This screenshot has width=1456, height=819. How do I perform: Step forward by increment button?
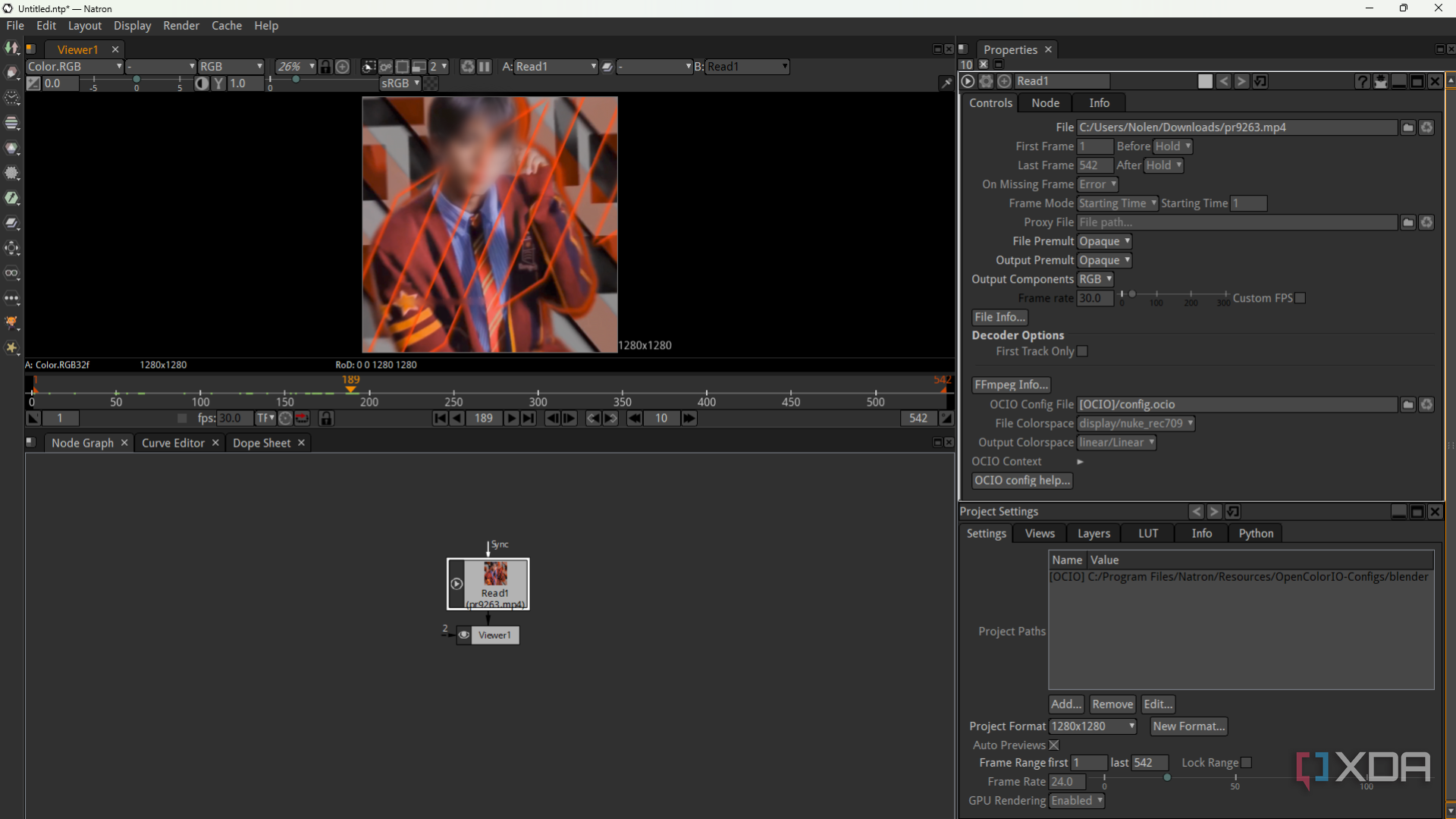[689, 418]
